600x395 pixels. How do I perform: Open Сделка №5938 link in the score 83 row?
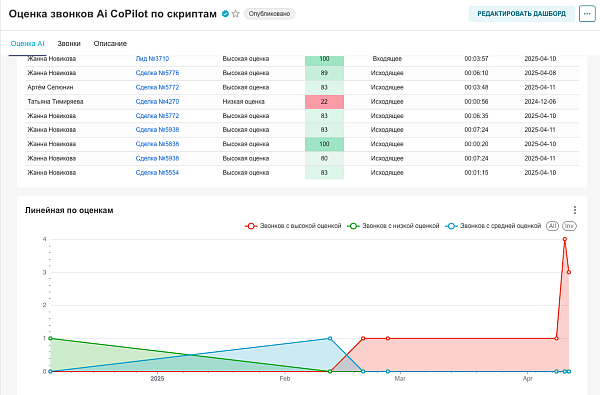click(157, 130)
